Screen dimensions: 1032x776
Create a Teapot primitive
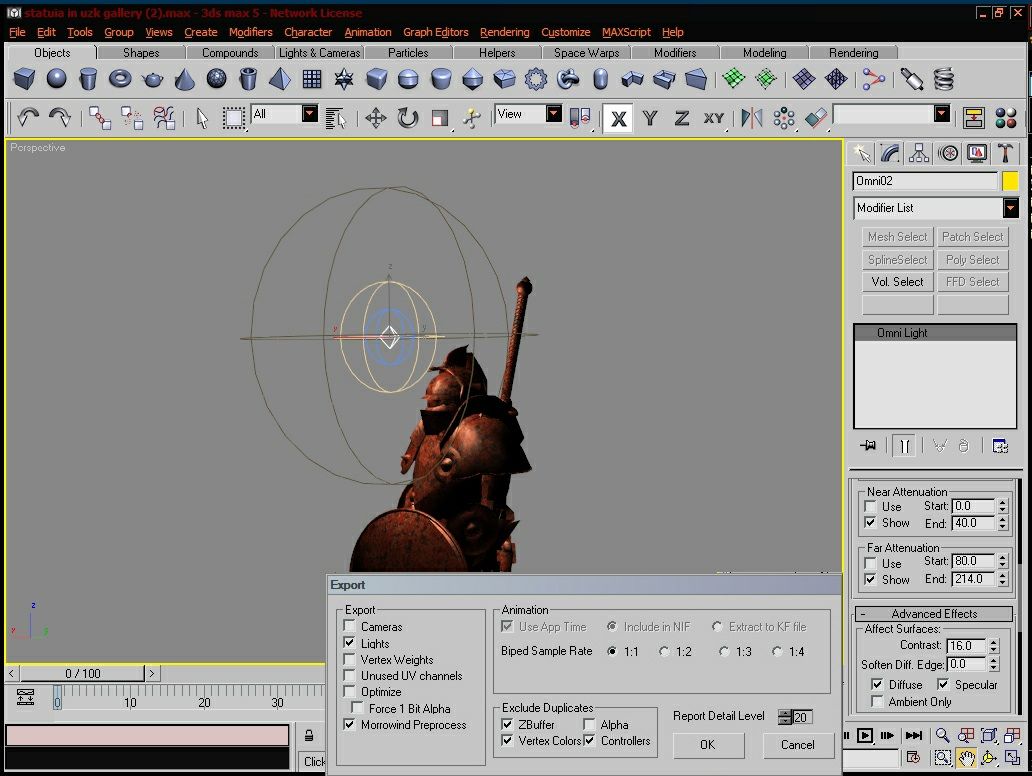coord(153,79)
